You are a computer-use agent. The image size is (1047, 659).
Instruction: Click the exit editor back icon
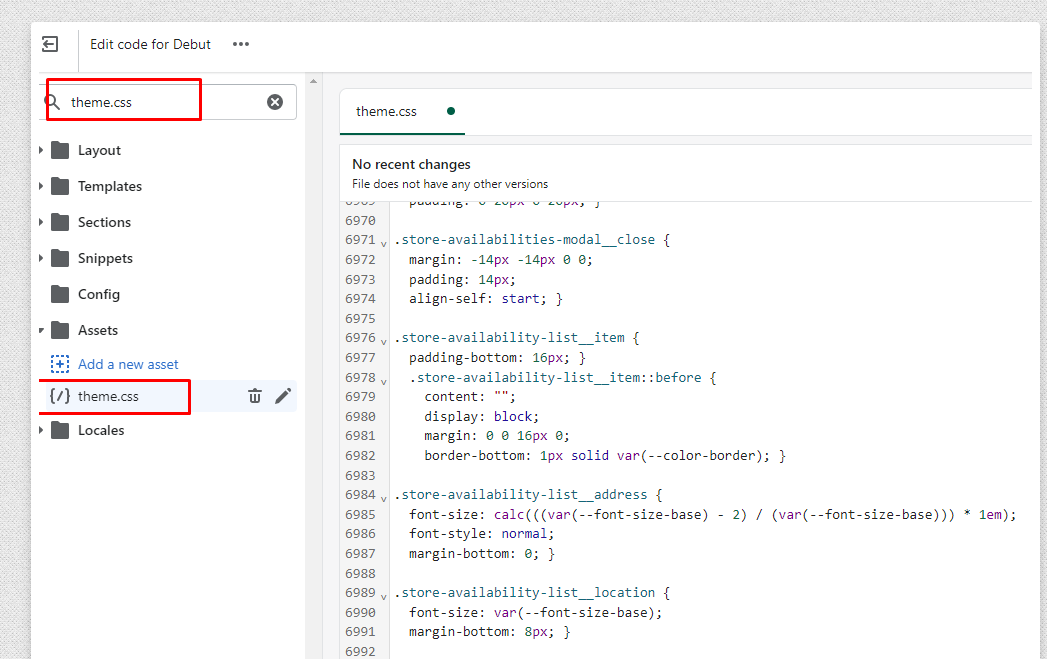50,44
